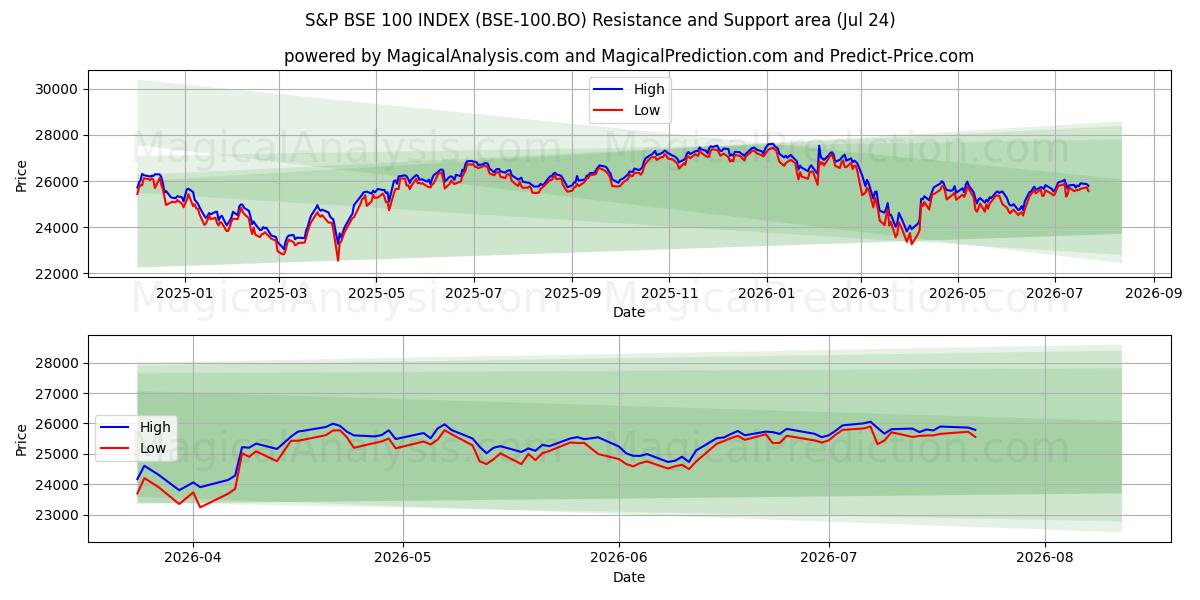Click the 'High' legend entry in top chart
Viewport: 1200px width, 600px height.
tap(630, 89)
